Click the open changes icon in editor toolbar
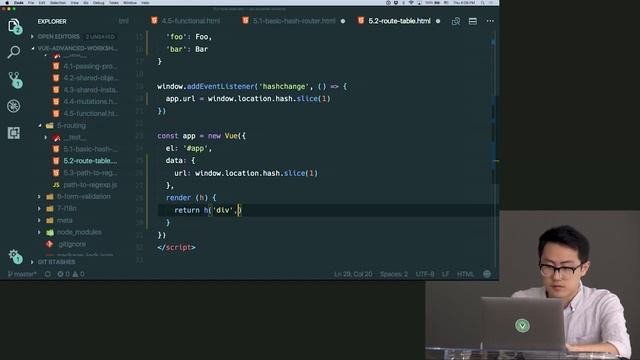Image resolution: width=640 pixels, height=360 pixels. (x=456, y=21)
